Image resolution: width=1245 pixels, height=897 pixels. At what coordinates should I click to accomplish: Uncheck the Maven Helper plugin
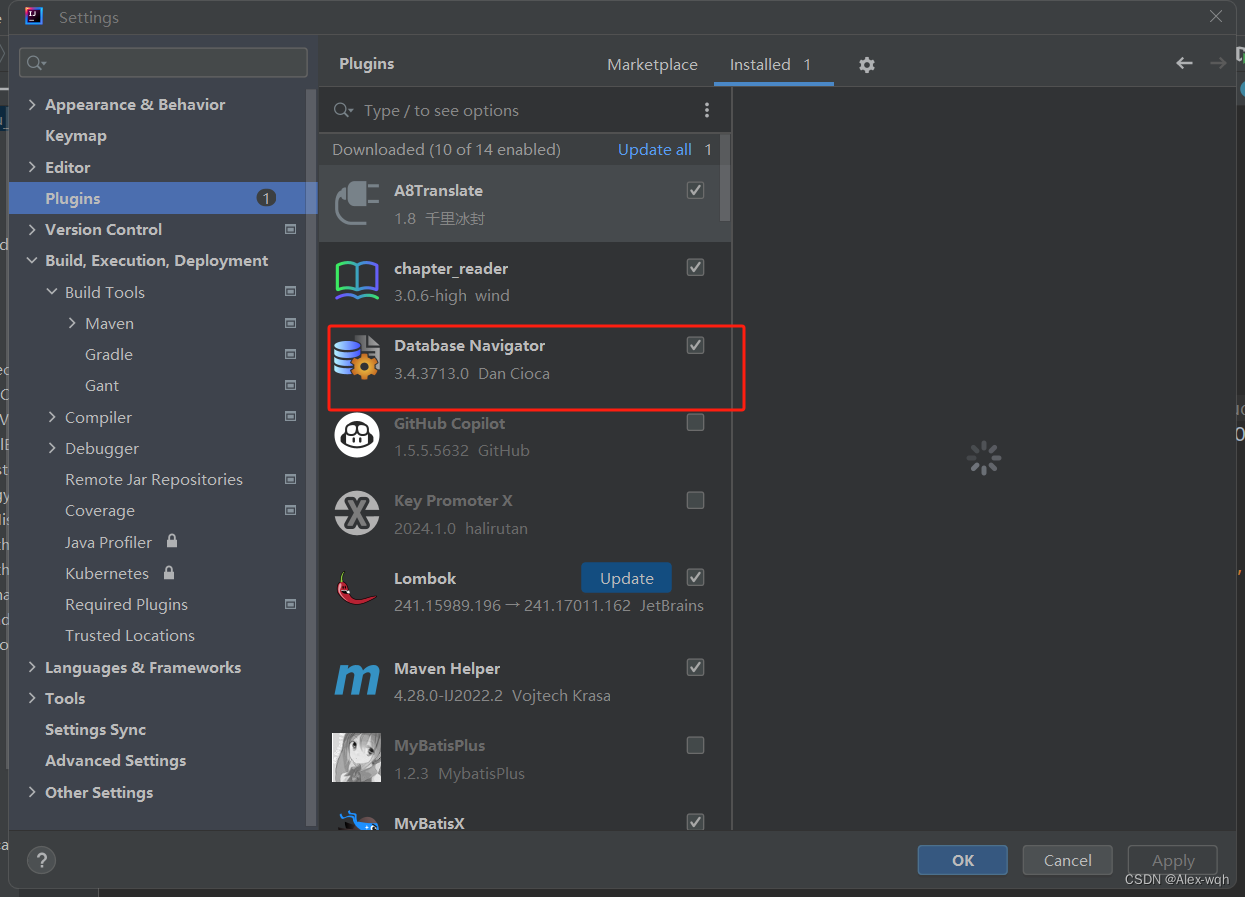(696, 667)
